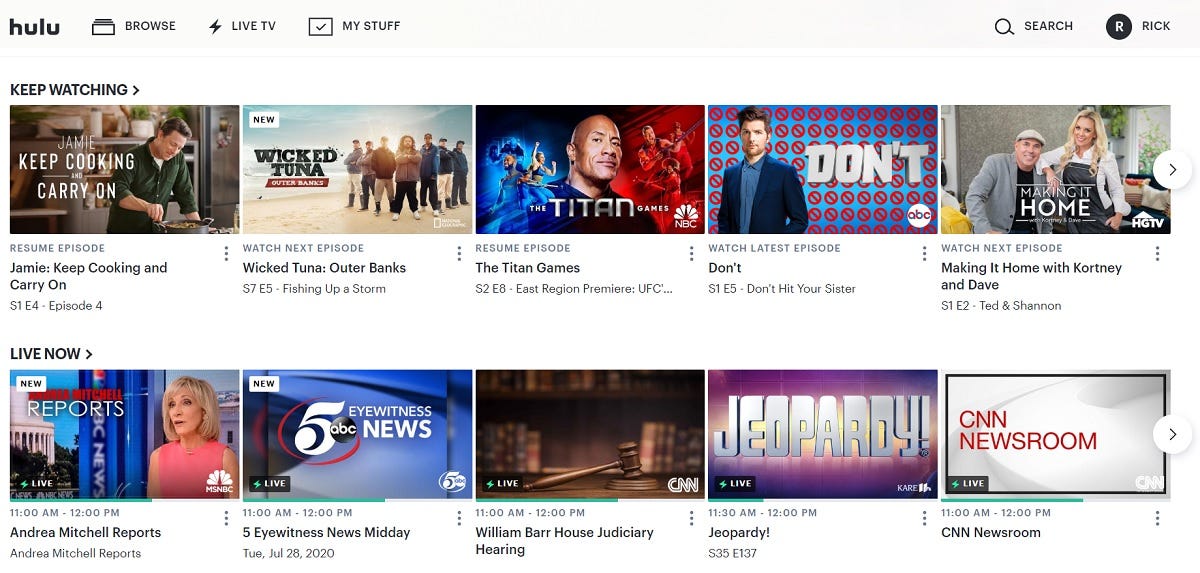This screenshot has height=573, width=1200.
Task: Watch CNN Newsroom live thumbnail
Action: pos(1056,434)
